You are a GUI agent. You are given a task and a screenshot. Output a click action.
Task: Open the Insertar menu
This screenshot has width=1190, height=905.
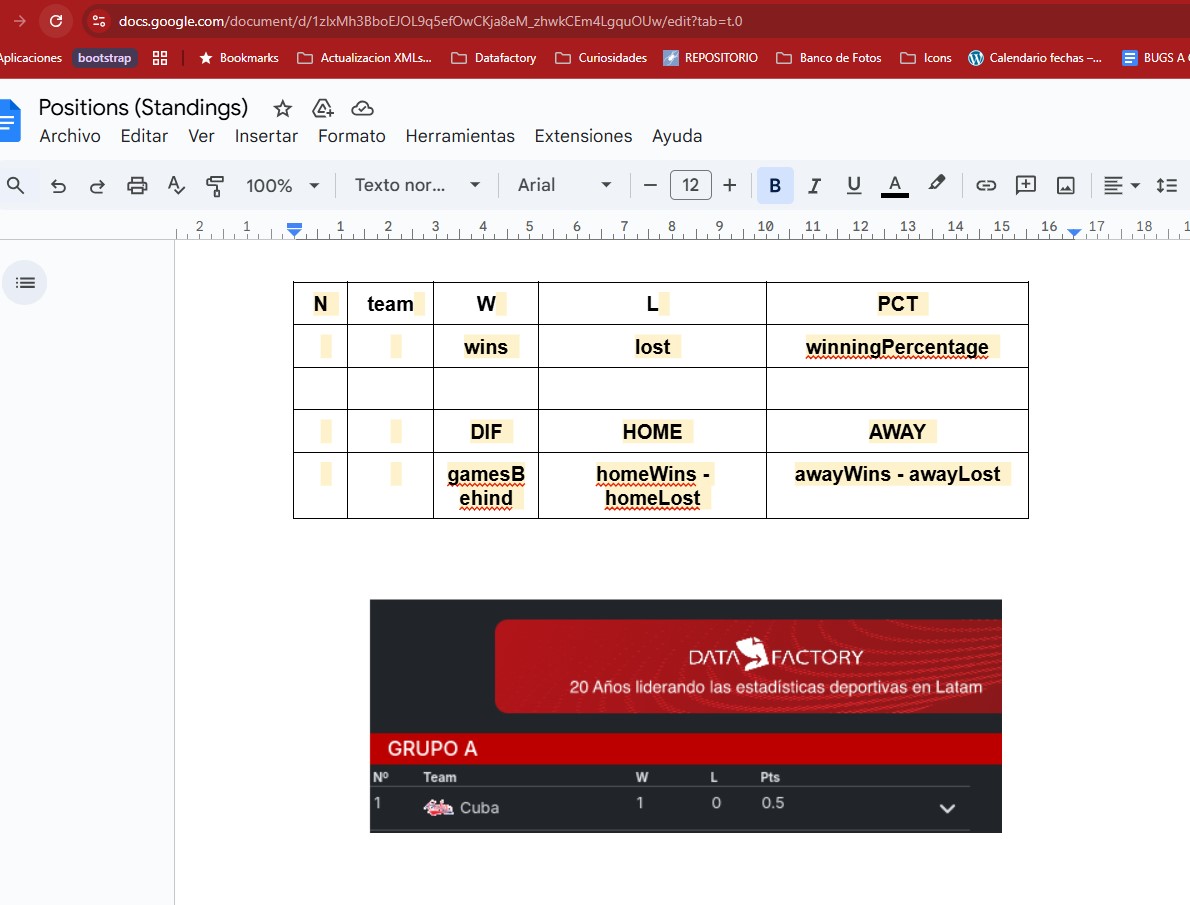click(266, 136)
